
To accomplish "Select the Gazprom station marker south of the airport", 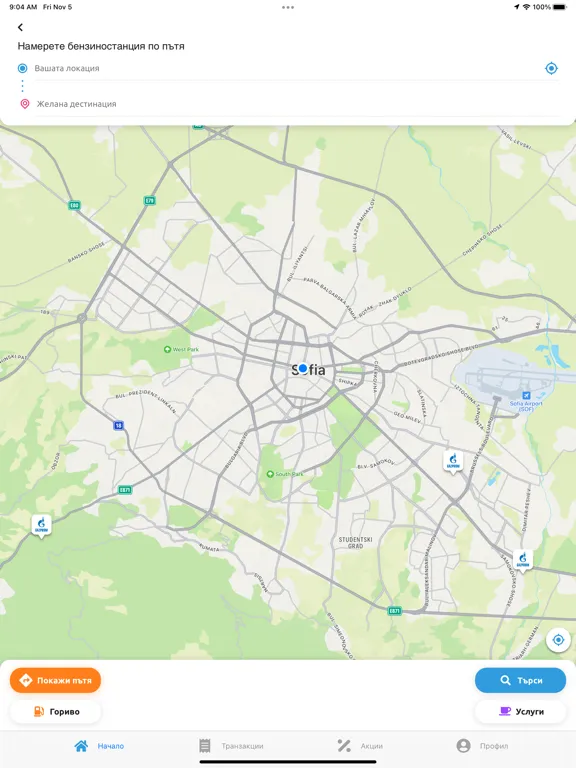I will tap(453, 462).
